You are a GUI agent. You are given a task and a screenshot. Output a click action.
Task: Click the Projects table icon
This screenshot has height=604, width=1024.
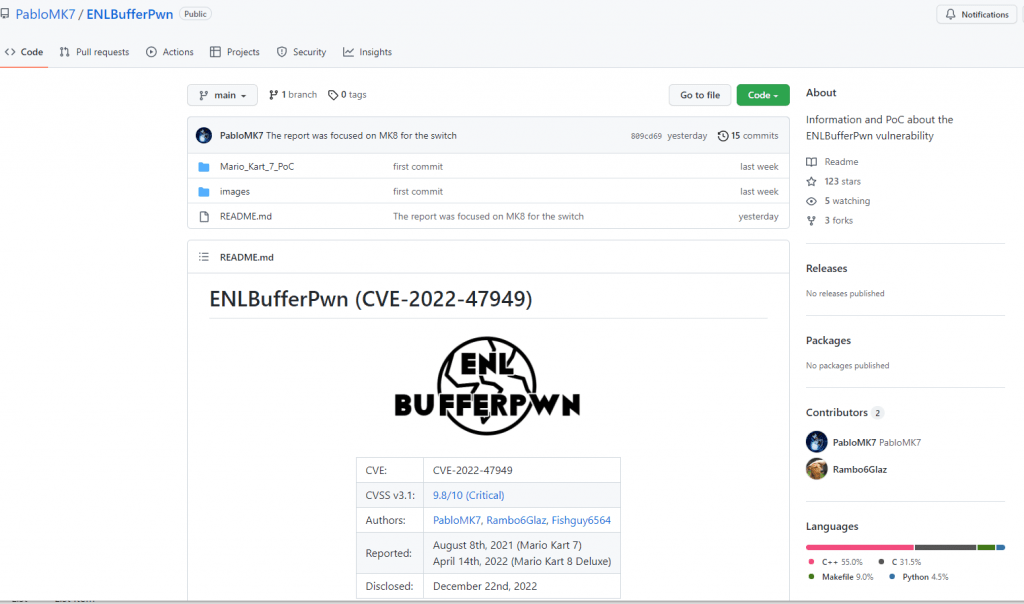coord(216,52)
